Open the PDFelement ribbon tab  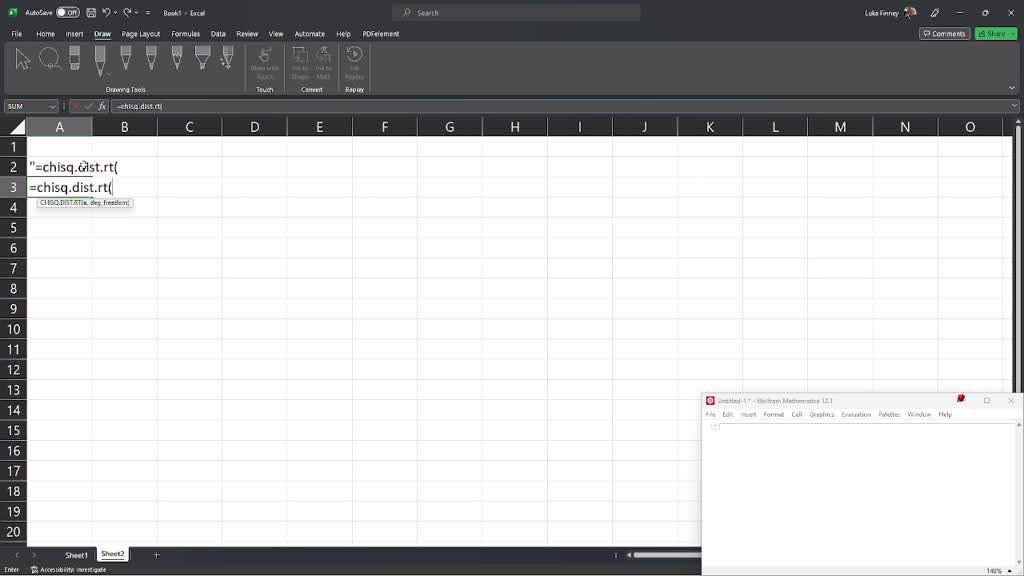(381, 33)
